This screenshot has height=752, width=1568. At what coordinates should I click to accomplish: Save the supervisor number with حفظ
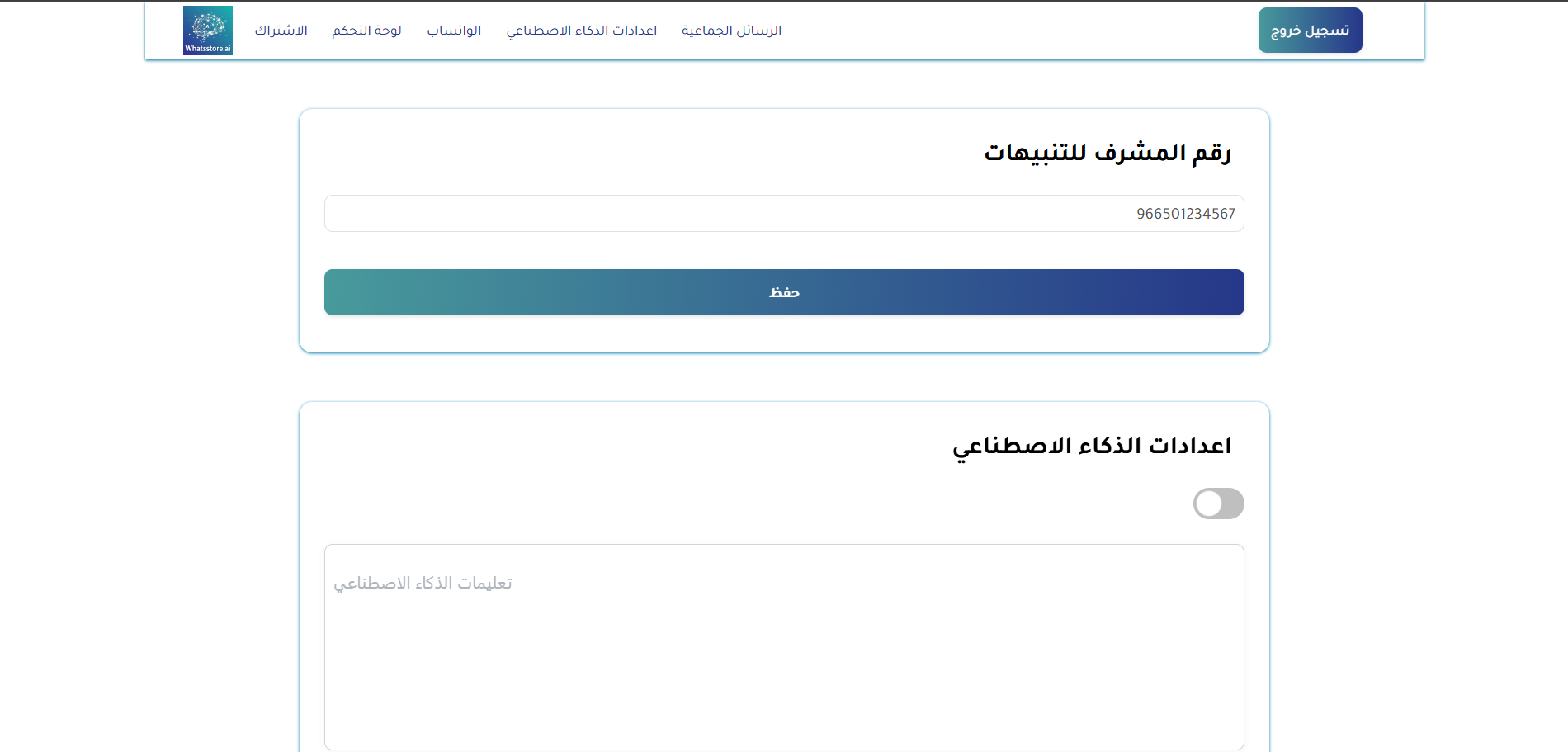coord(784,292)
